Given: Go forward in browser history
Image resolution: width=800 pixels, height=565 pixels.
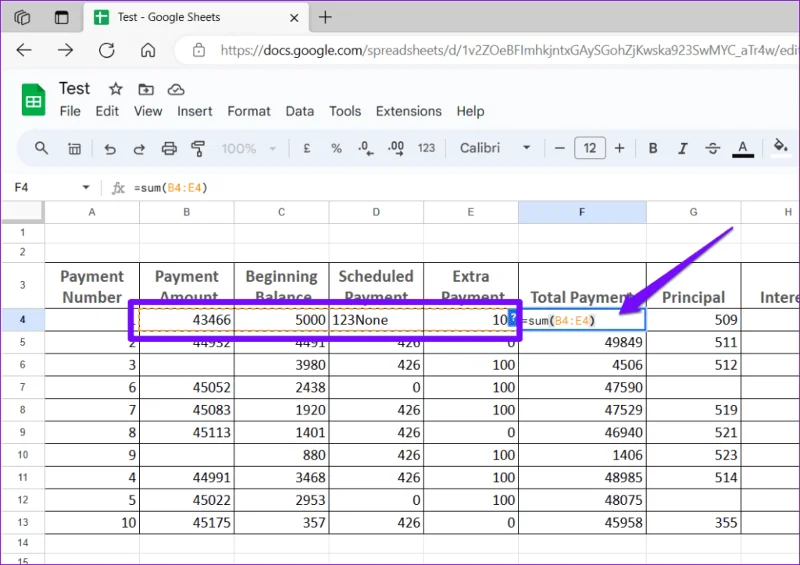Looking at the screenshot, I should coord(65,50).
